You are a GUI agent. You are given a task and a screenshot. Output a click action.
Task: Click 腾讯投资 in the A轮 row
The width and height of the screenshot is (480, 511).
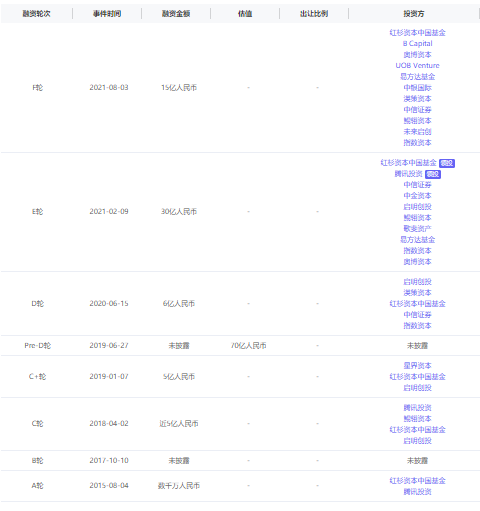pyautogui.click(x=417, y=492)
